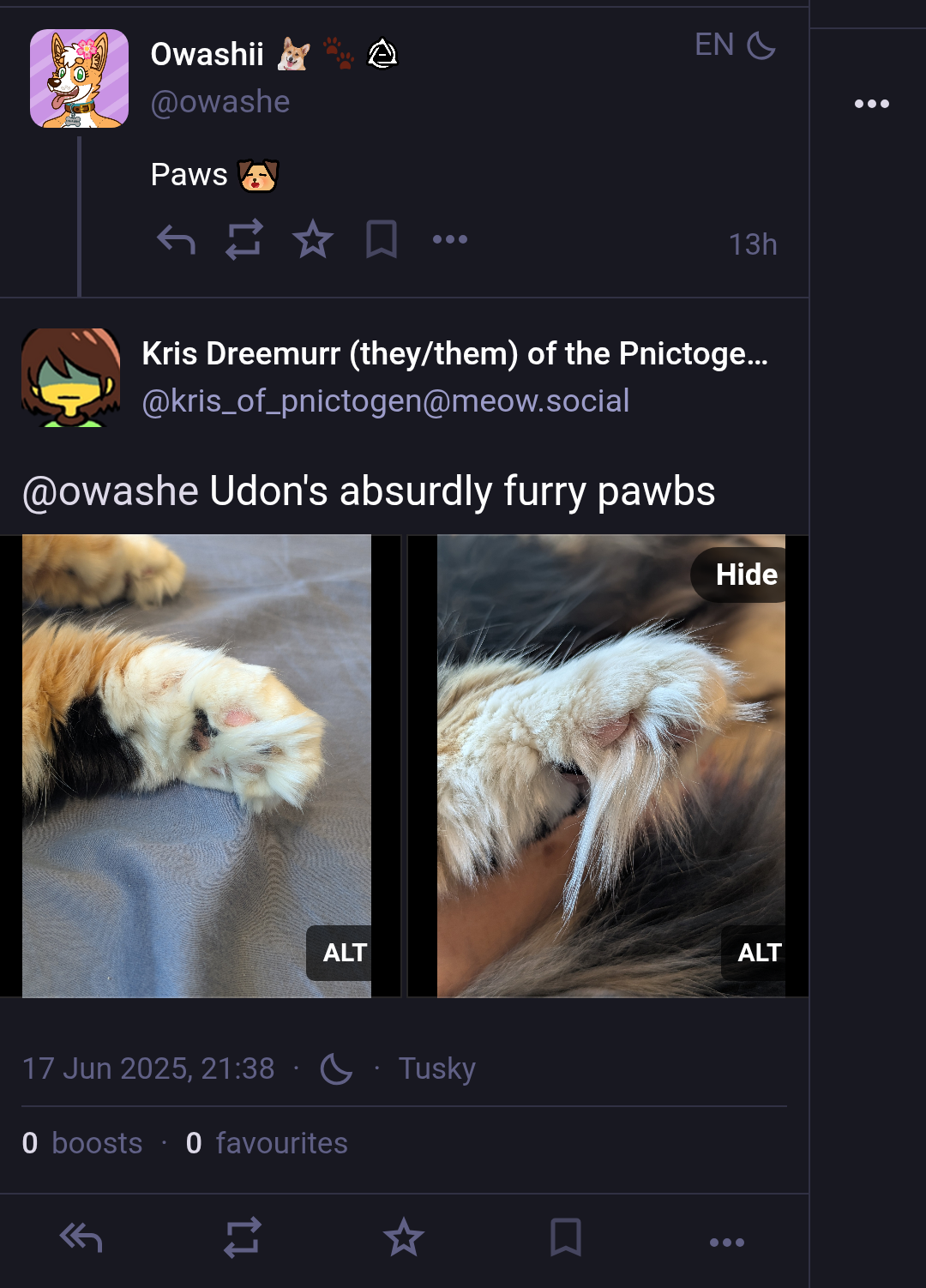Click the reply-all icon in the bottom action bar
Screen dimensions: 926x1288
pyautogui.click(x=81, y=1237)
